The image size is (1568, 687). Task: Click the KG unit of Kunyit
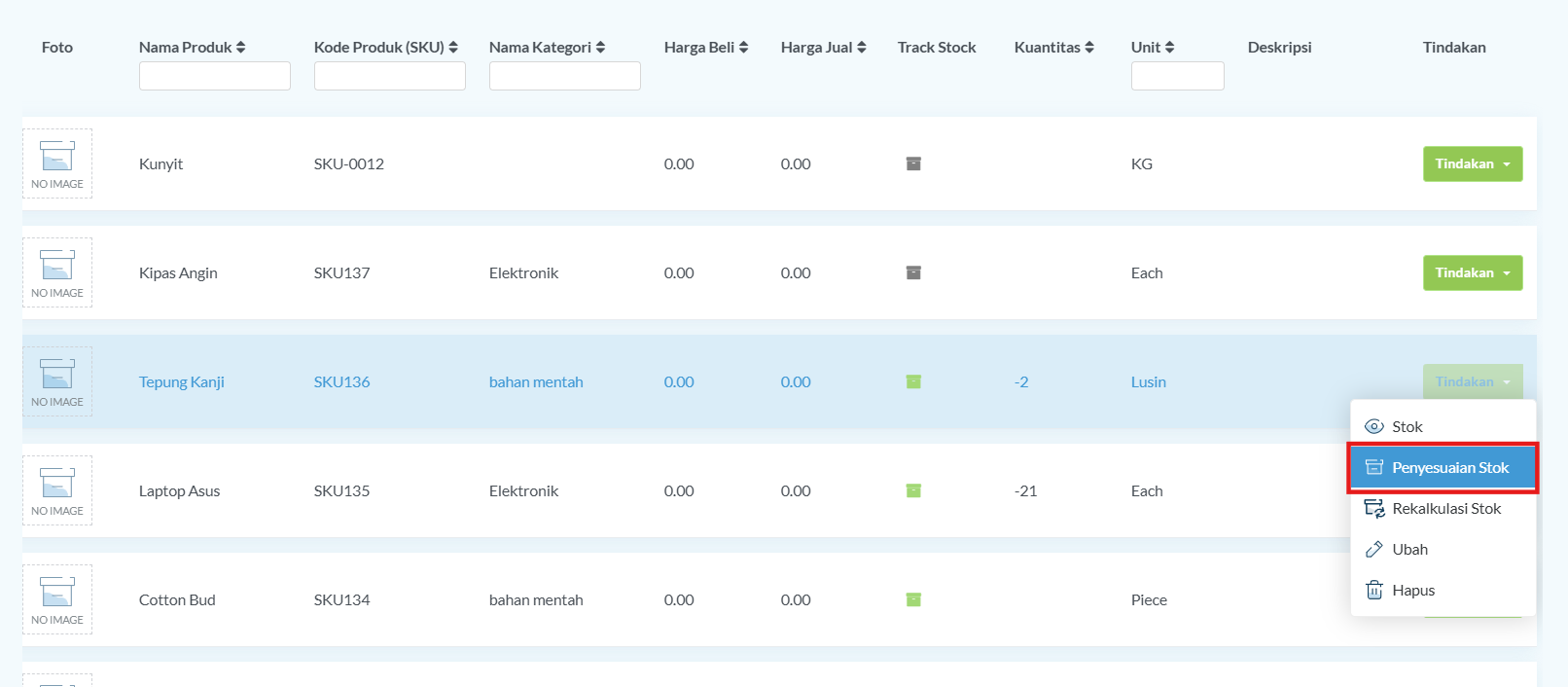(1142, 163)
